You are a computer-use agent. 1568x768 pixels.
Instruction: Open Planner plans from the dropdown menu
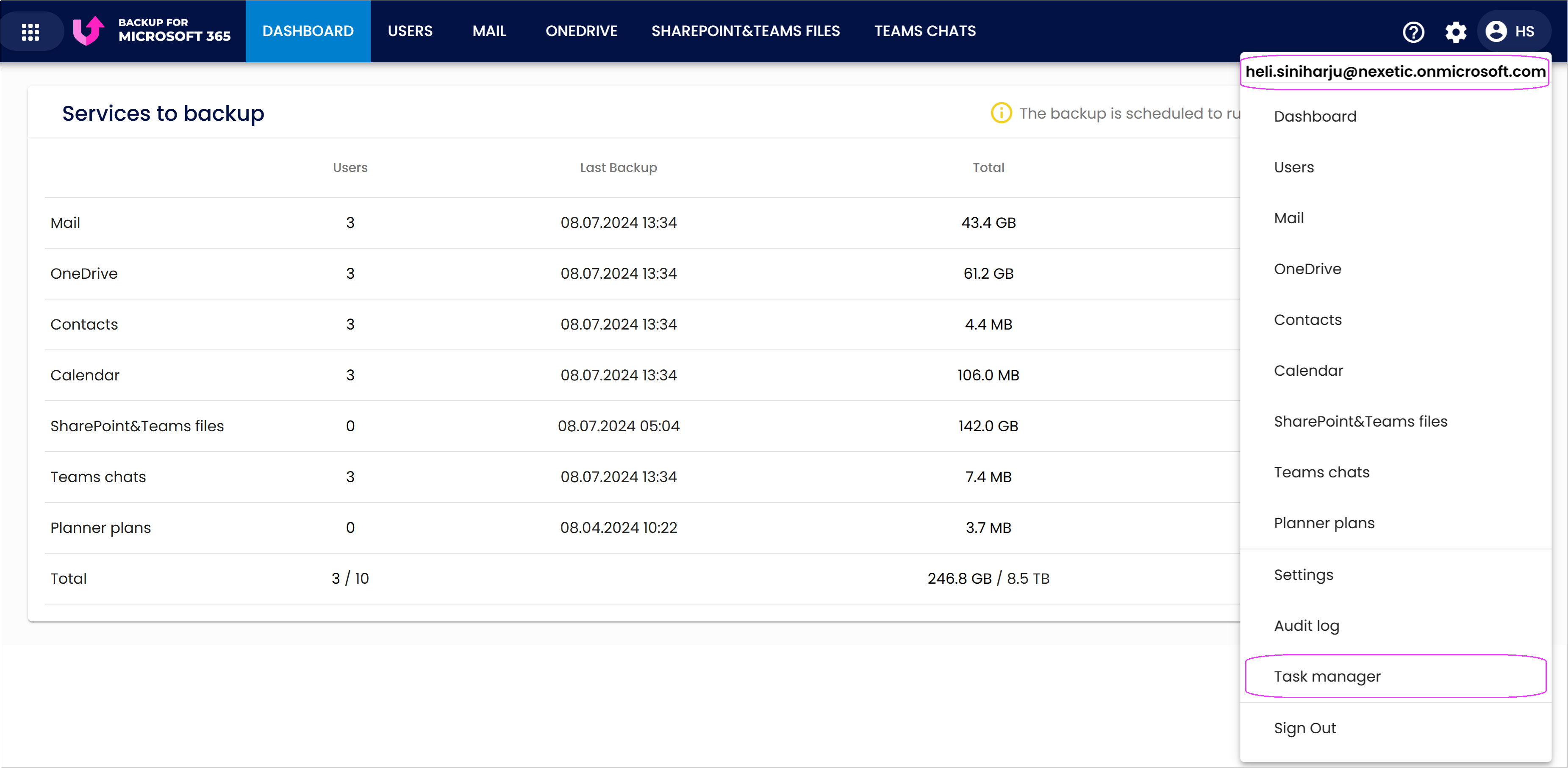(1395, 523)
